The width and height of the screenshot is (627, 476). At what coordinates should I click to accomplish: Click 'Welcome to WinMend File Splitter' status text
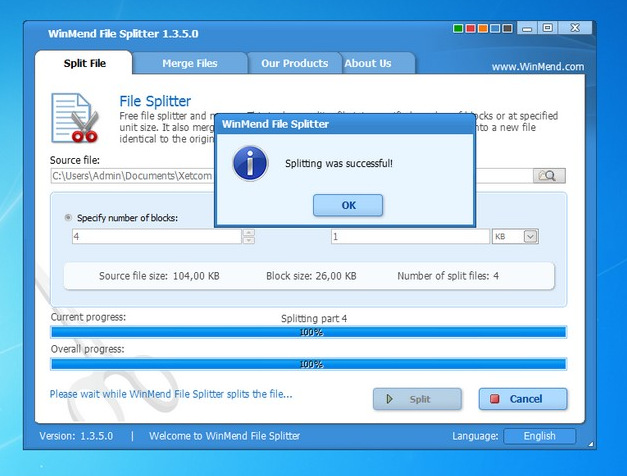coord(224,436)
